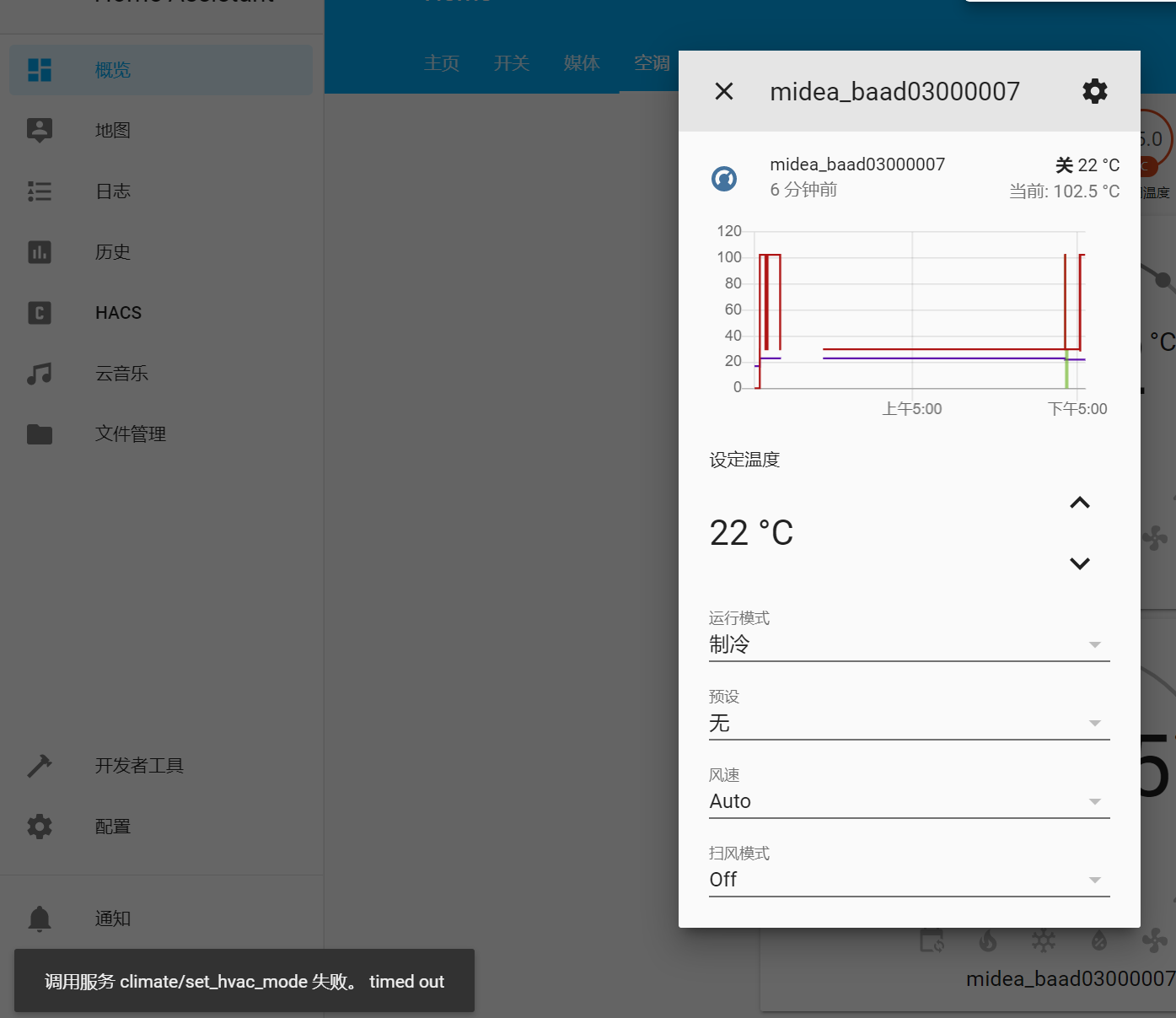
Task: Switch to the 开关 tab
Action: (x=512, y=63)
